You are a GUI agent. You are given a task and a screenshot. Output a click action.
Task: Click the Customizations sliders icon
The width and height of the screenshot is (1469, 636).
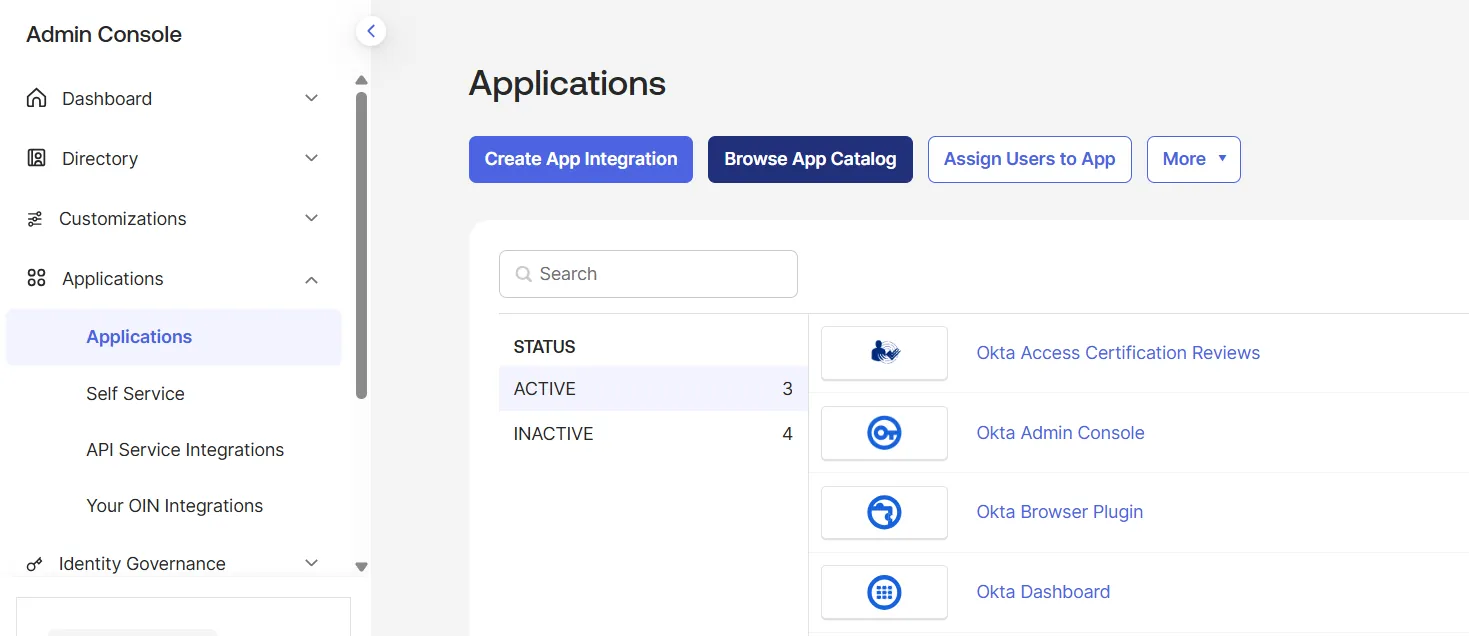tap(35, 219)
